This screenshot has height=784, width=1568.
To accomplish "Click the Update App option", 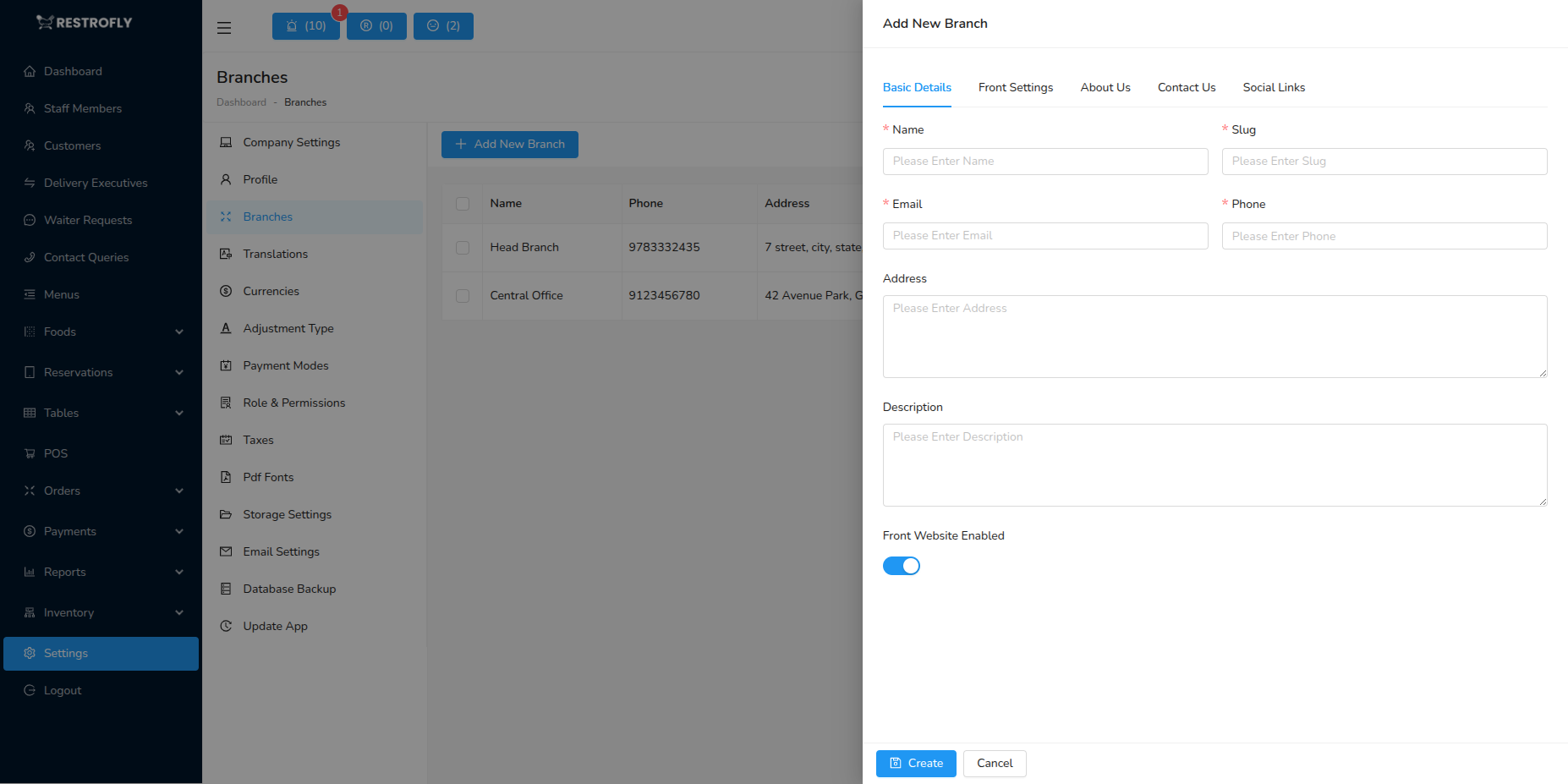I will [x=273, y=626].
